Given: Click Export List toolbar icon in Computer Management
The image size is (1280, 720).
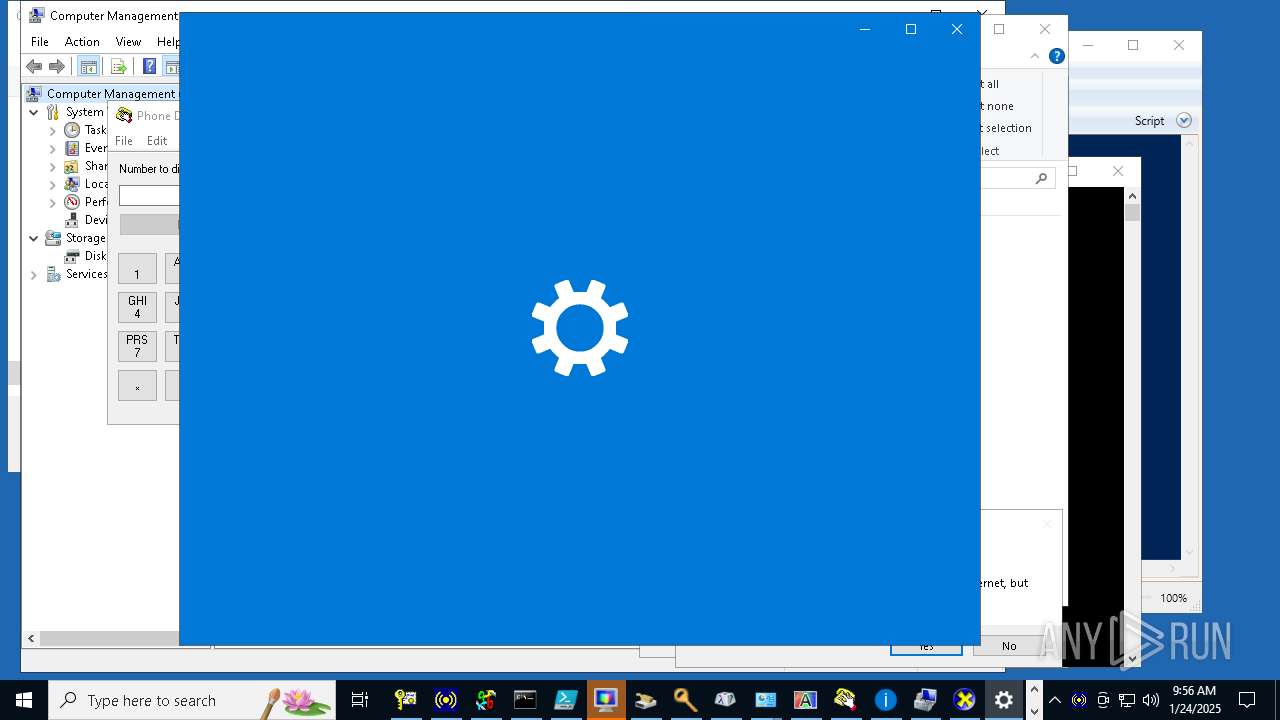Looking at the screenshot, I should tap(118, 67).
